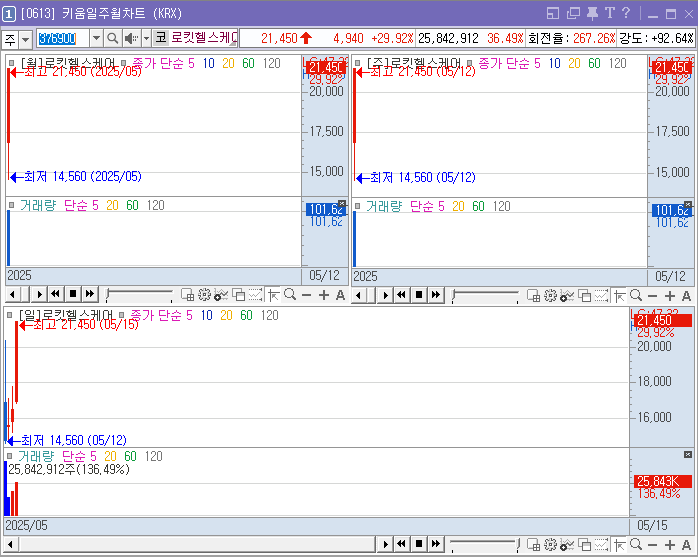Image resolution: width=698 pixels, height=557 pixels.
Task: Toggle the square marker beside [주]로킷헬스케어 title
Action: coord(357,64)
